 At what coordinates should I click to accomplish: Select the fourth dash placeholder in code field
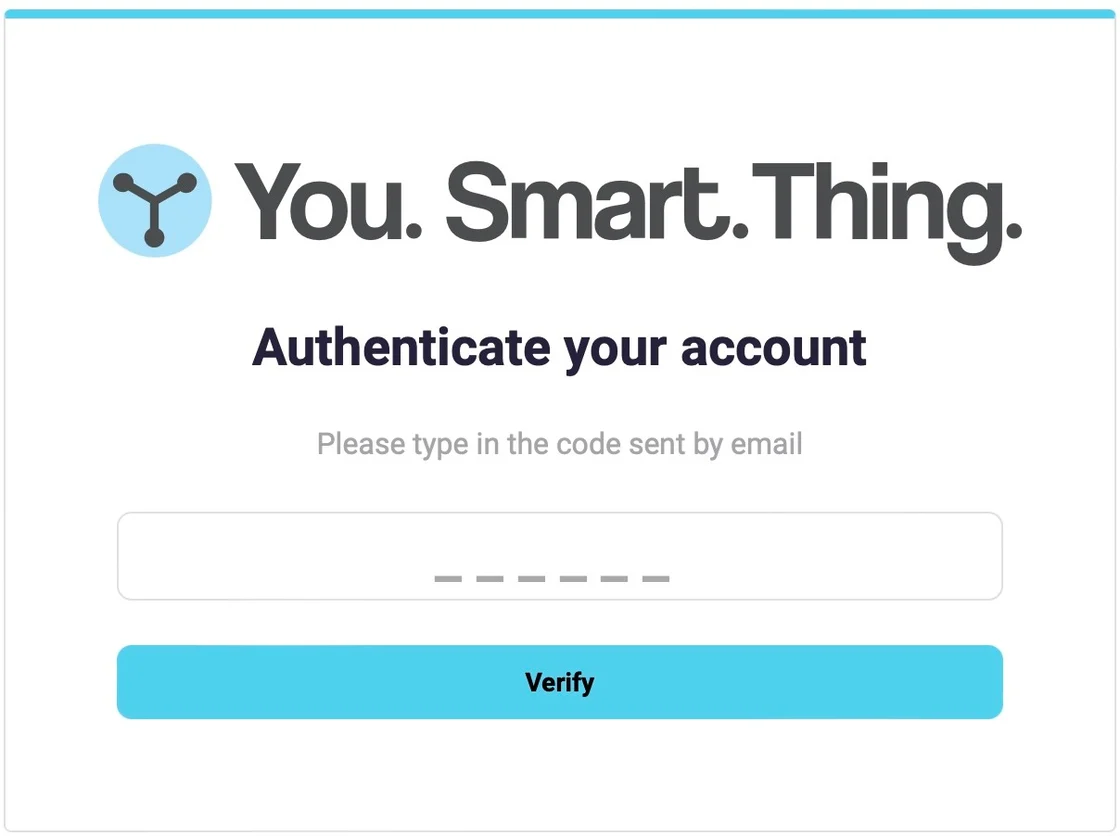click(x=573, y=579)
